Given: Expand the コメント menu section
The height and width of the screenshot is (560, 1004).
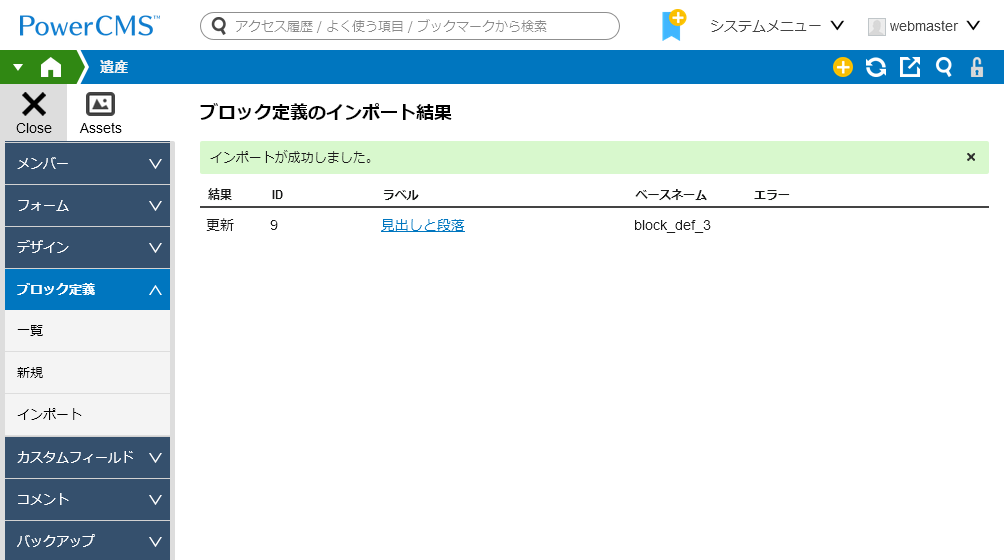Looking at the screenshot, I should point(88,499).
